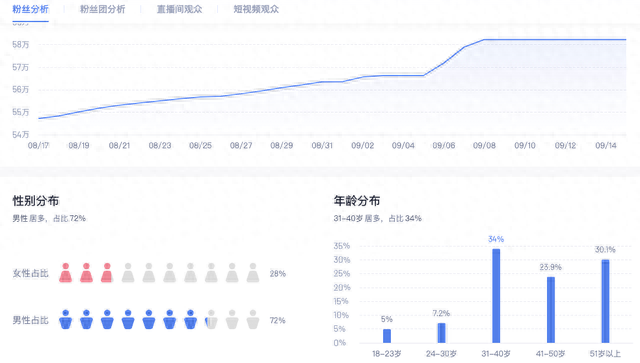Click the 08/17 date on chart axis
The height and width of the screenshot is (363, 640).
(38, 145)
